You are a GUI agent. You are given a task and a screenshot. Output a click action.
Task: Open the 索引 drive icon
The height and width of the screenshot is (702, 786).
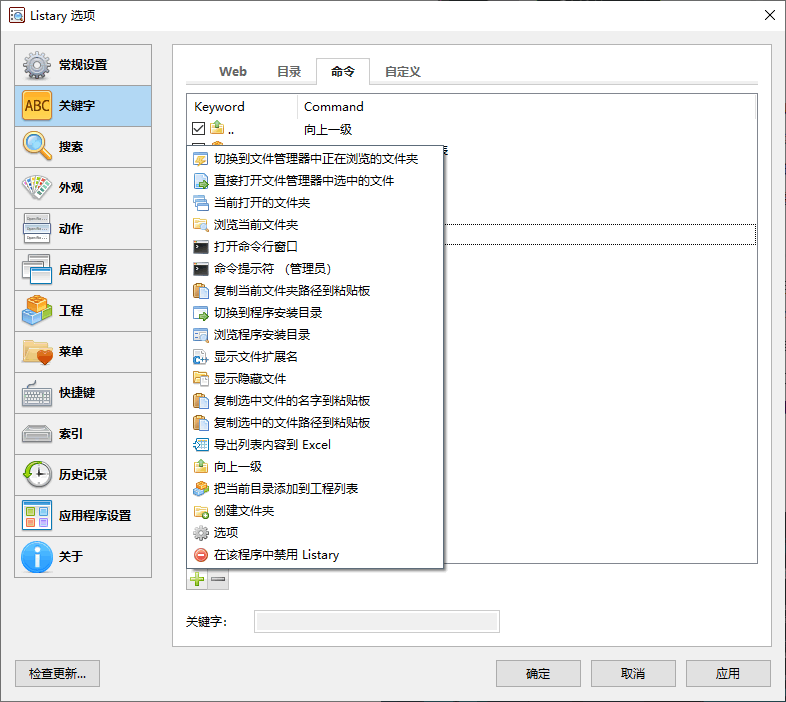[x=37, y=434]
